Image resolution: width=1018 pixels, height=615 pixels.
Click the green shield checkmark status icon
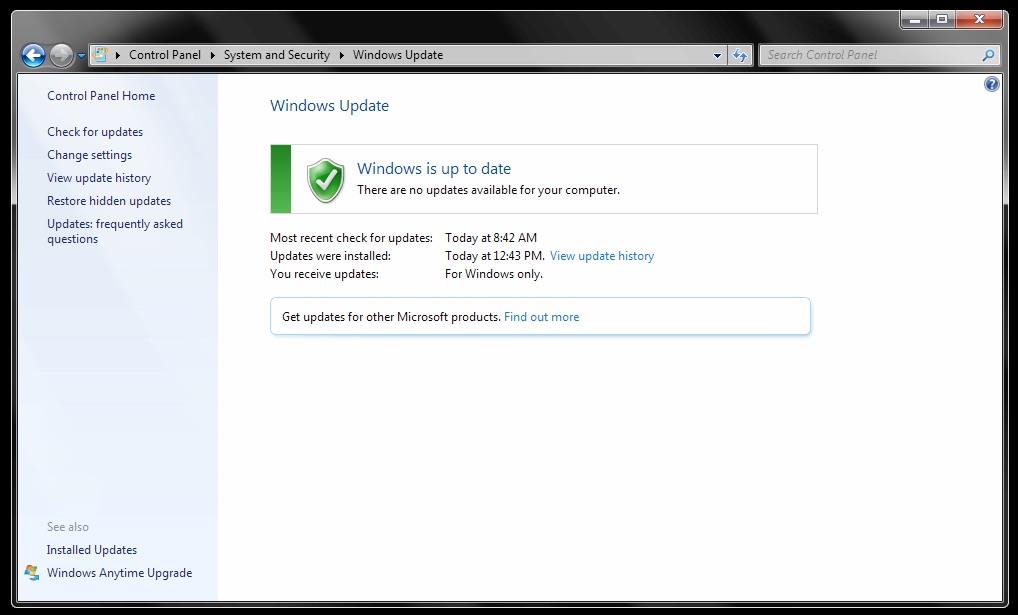[x=325, y=179]
